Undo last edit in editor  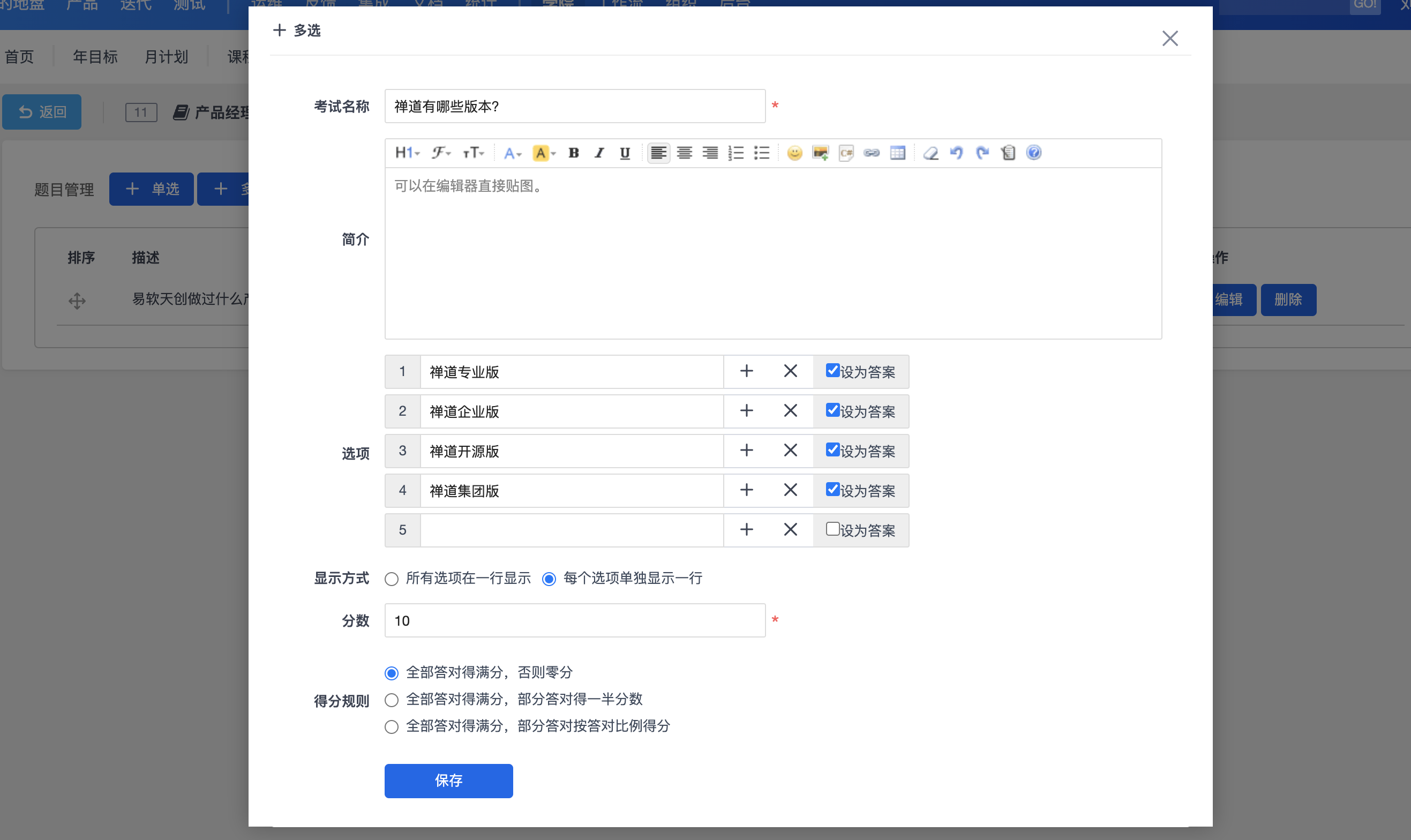pyautogui.click(x=957, y=153)
